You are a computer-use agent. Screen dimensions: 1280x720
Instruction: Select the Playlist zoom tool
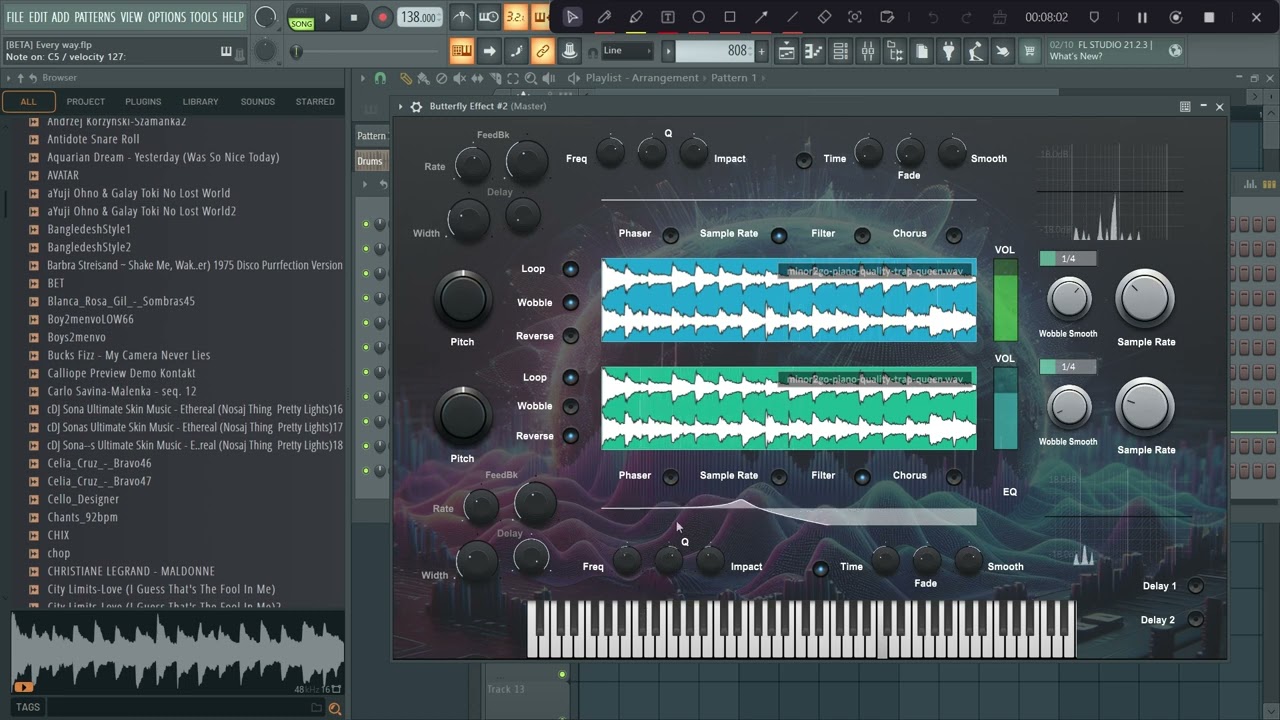pos(531,78)
